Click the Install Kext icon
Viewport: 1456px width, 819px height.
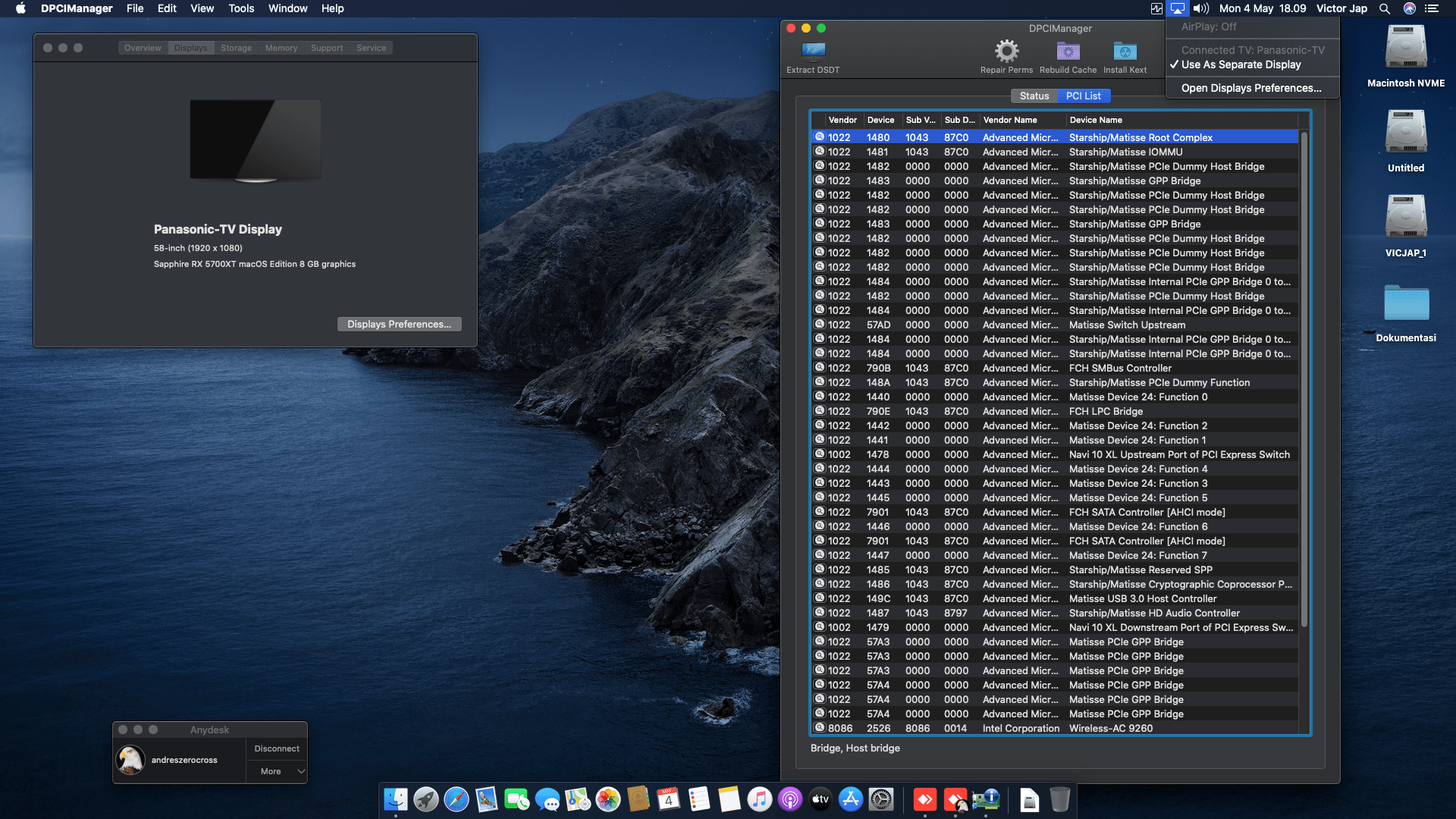(1125, 52)
